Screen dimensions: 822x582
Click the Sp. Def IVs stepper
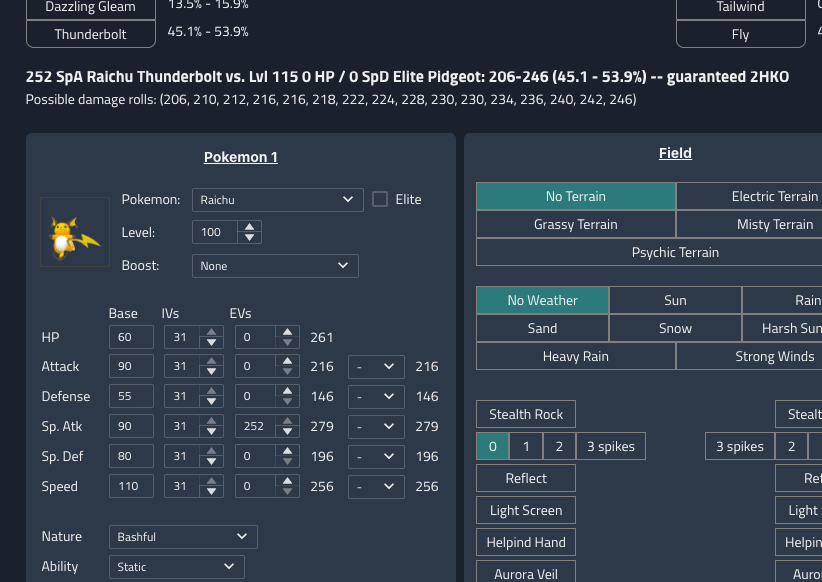point(211,456)
